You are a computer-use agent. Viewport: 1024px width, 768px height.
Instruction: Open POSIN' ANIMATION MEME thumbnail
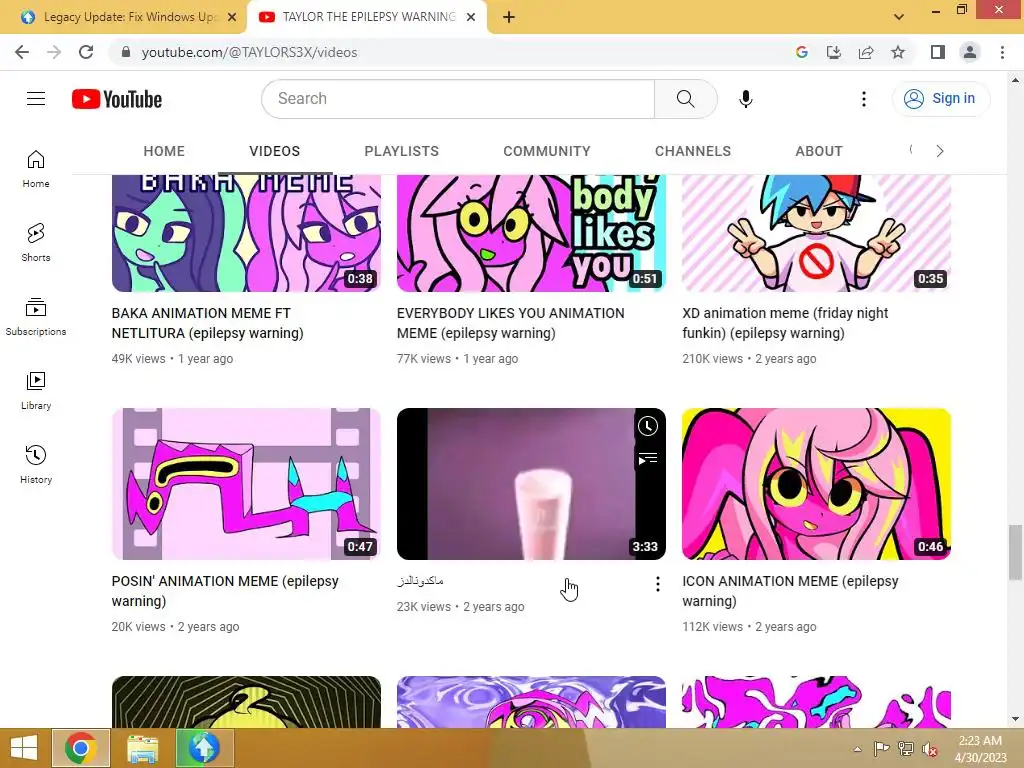pos(246,484)
